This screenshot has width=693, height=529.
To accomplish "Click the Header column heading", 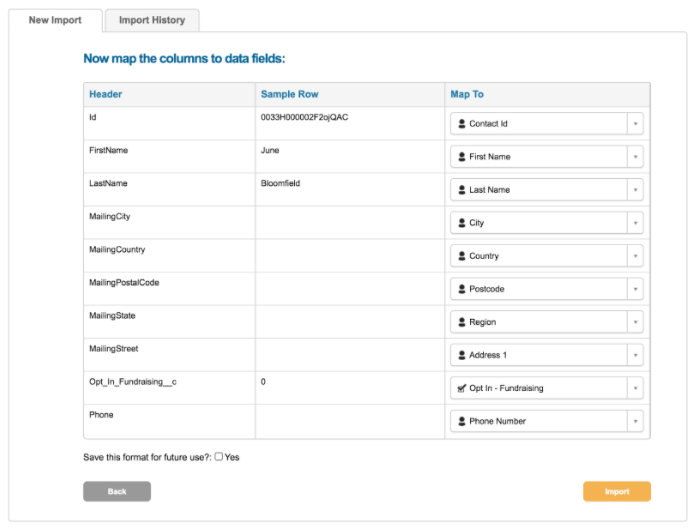I will [105, 94].
